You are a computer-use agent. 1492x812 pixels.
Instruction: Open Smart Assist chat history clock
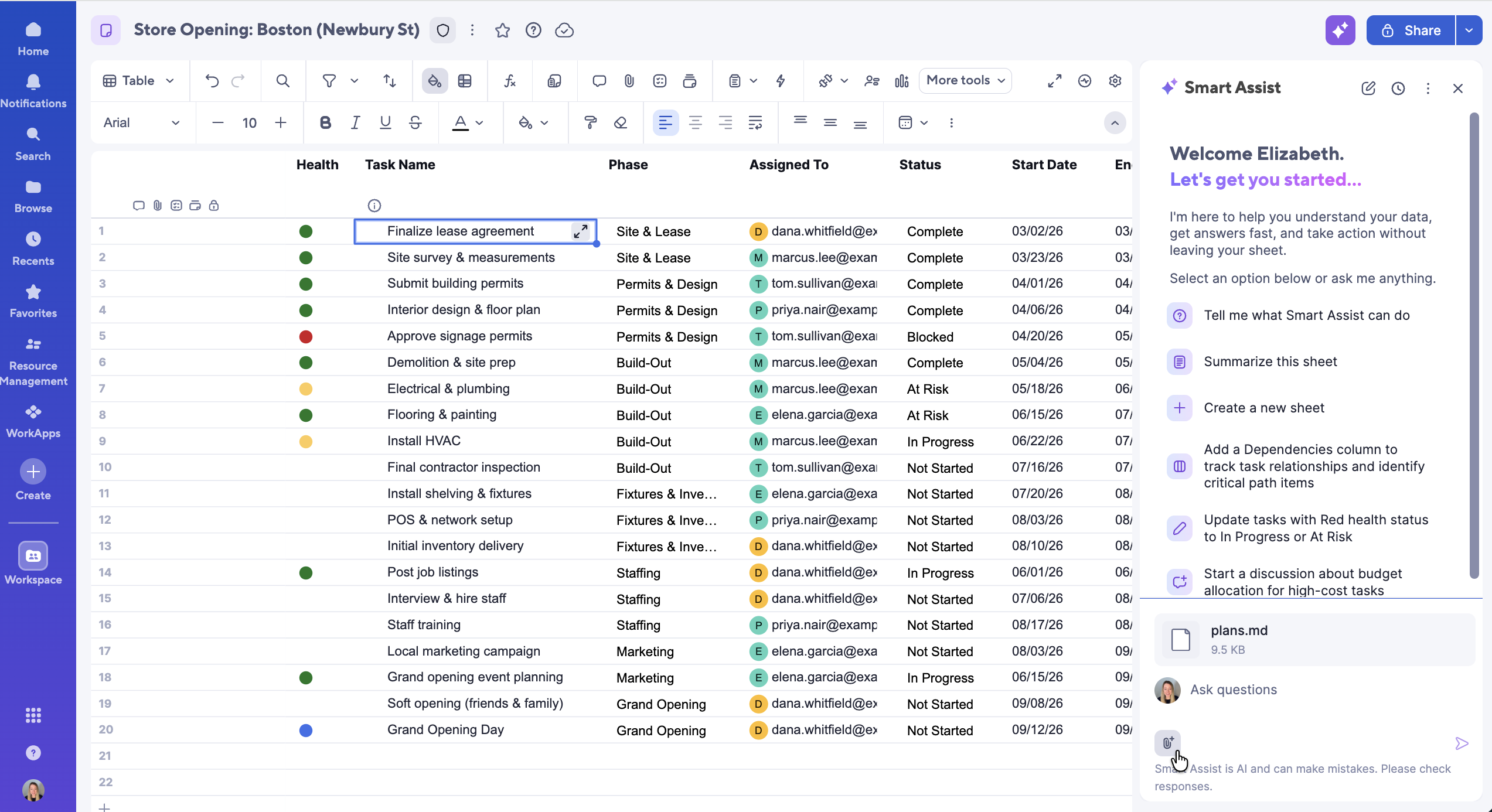point(1398,88)
